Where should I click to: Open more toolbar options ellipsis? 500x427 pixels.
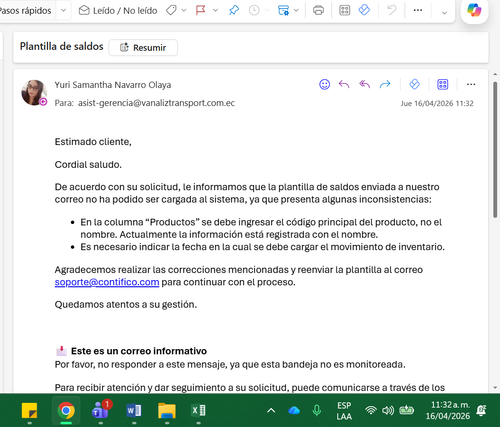click(x=418, y=10)
